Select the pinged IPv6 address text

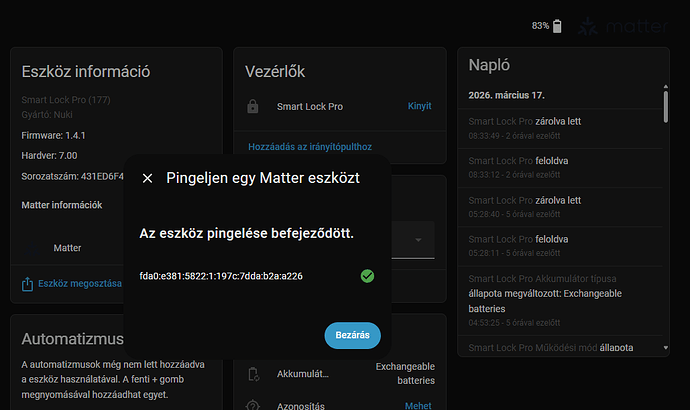[x=221, y=276]
